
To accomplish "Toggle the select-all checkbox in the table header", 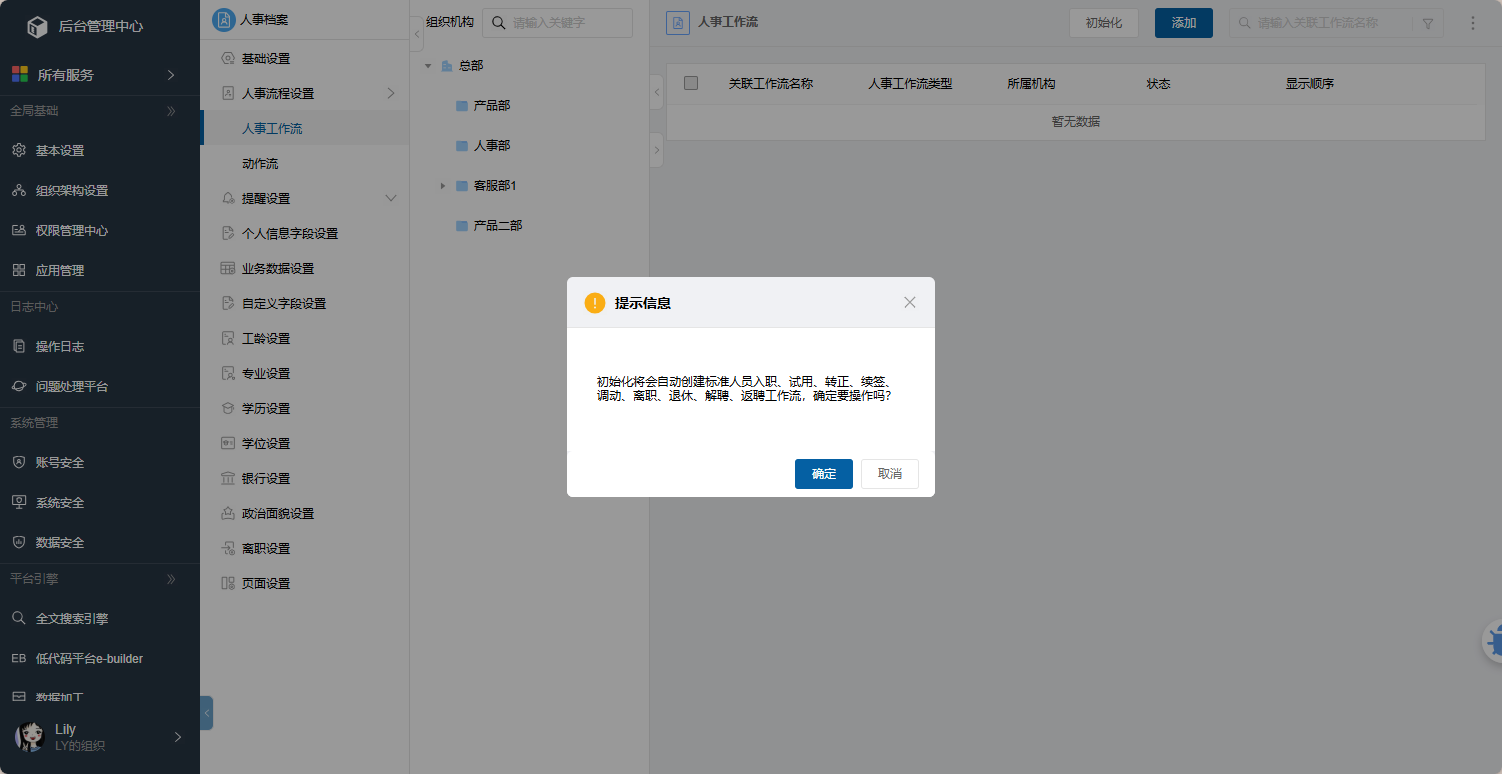I will 691,84.
